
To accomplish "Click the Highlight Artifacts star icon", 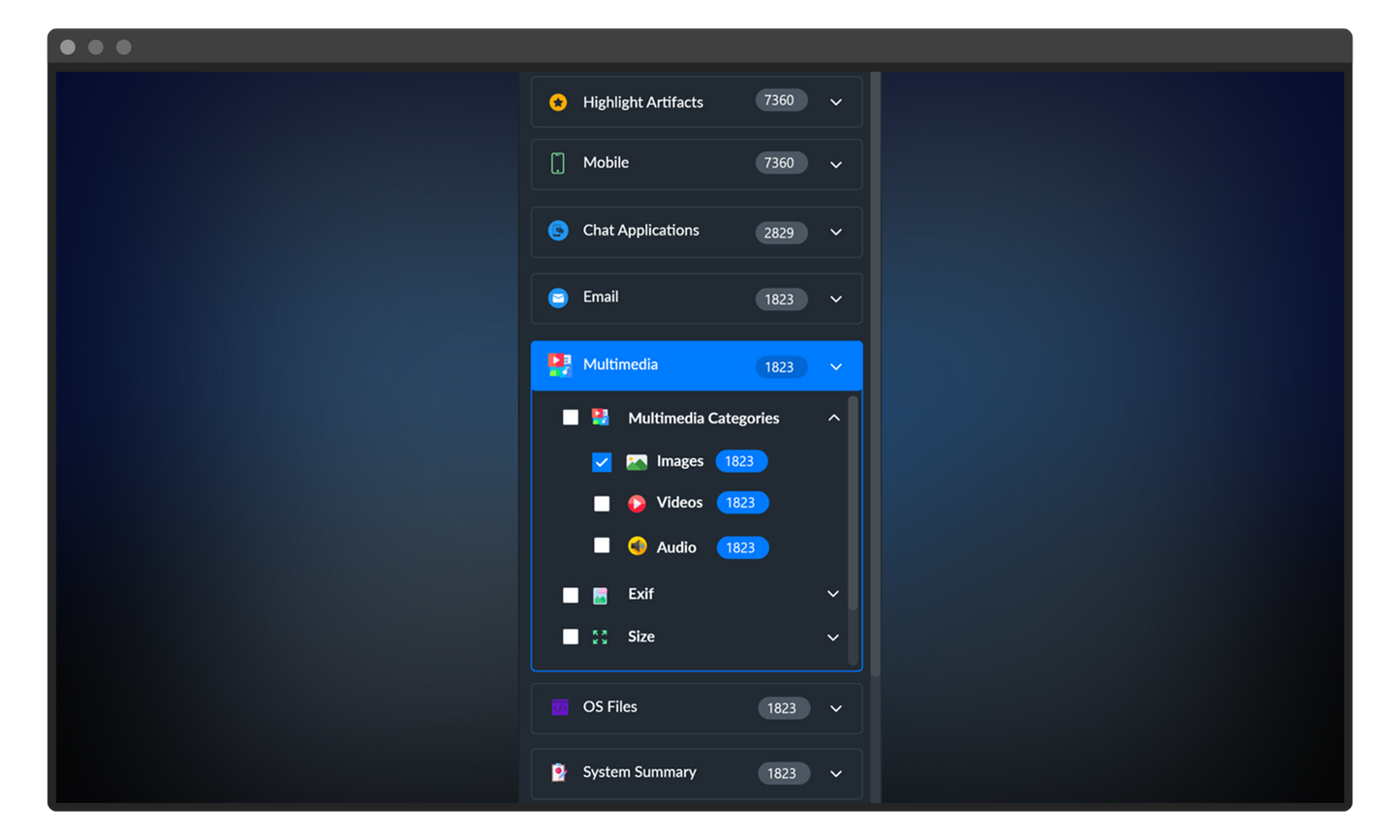I will pos(558,102).
